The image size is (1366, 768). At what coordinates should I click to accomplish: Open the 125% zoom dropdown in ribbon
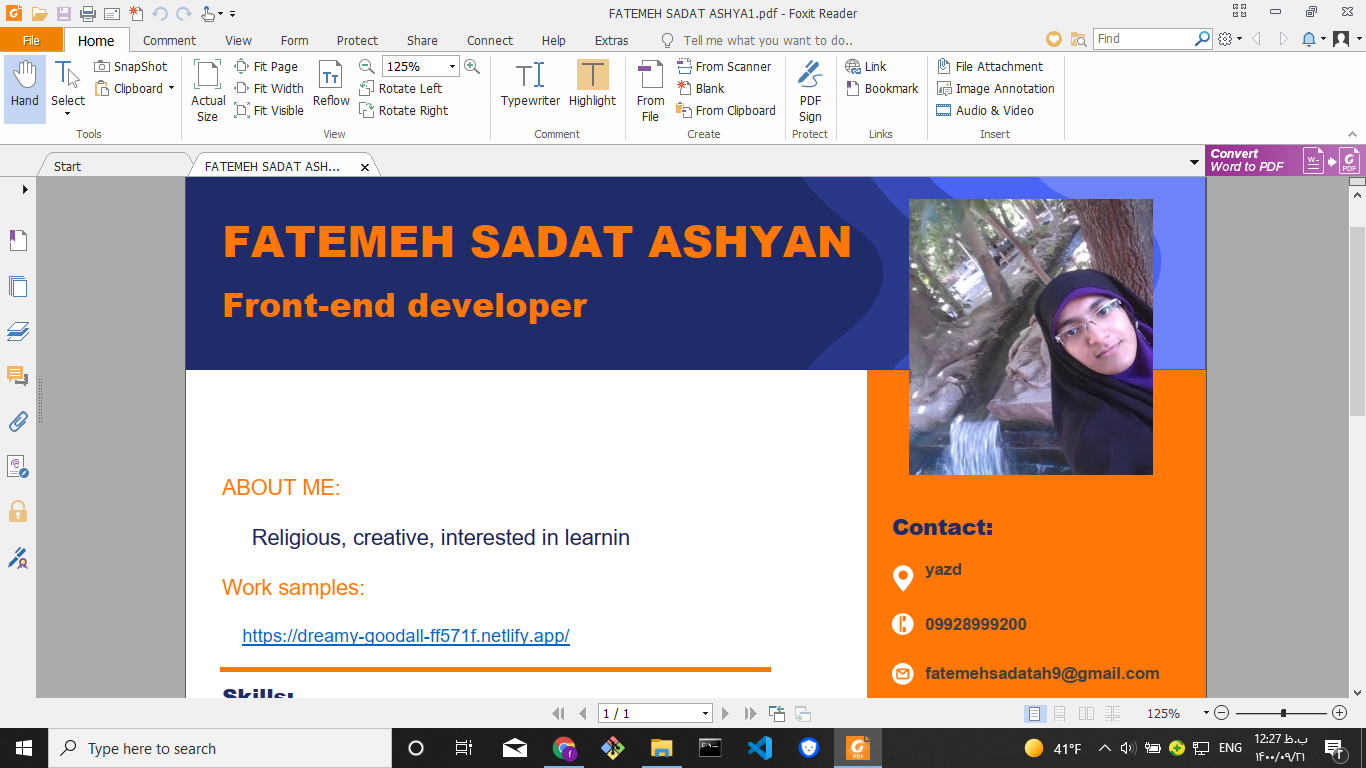(452, 66)
